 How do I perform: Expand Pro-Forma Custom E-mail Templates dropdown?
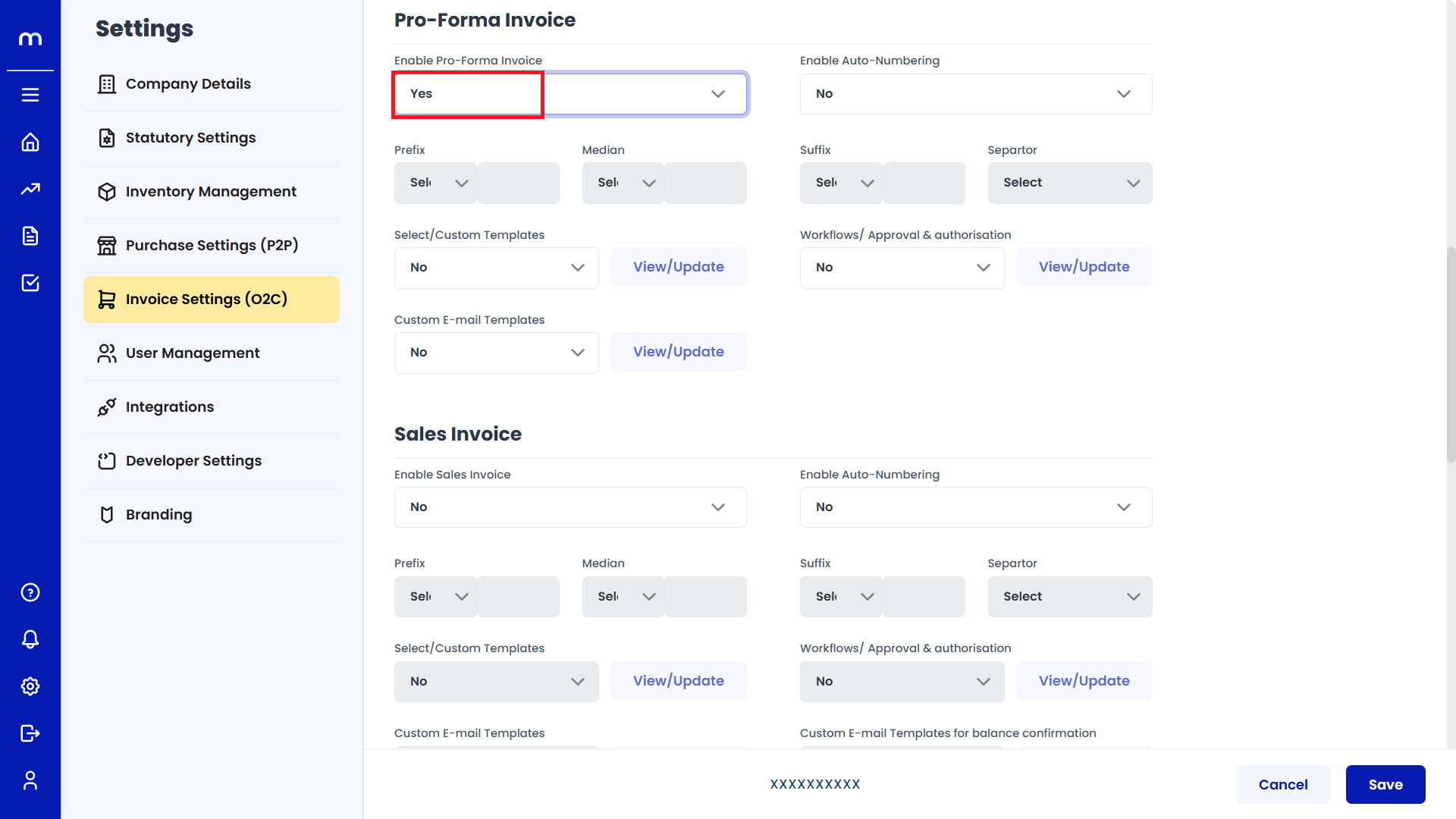pos(496,353)
